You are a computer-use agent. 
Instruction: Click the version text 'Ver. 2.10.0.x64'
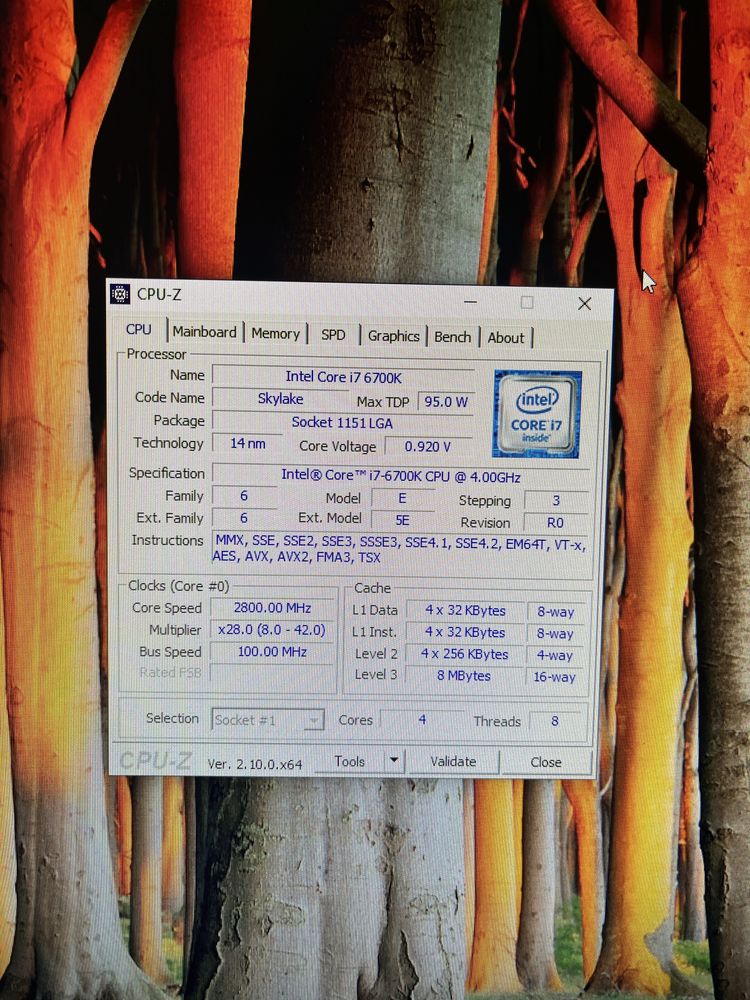click(254, 764)
